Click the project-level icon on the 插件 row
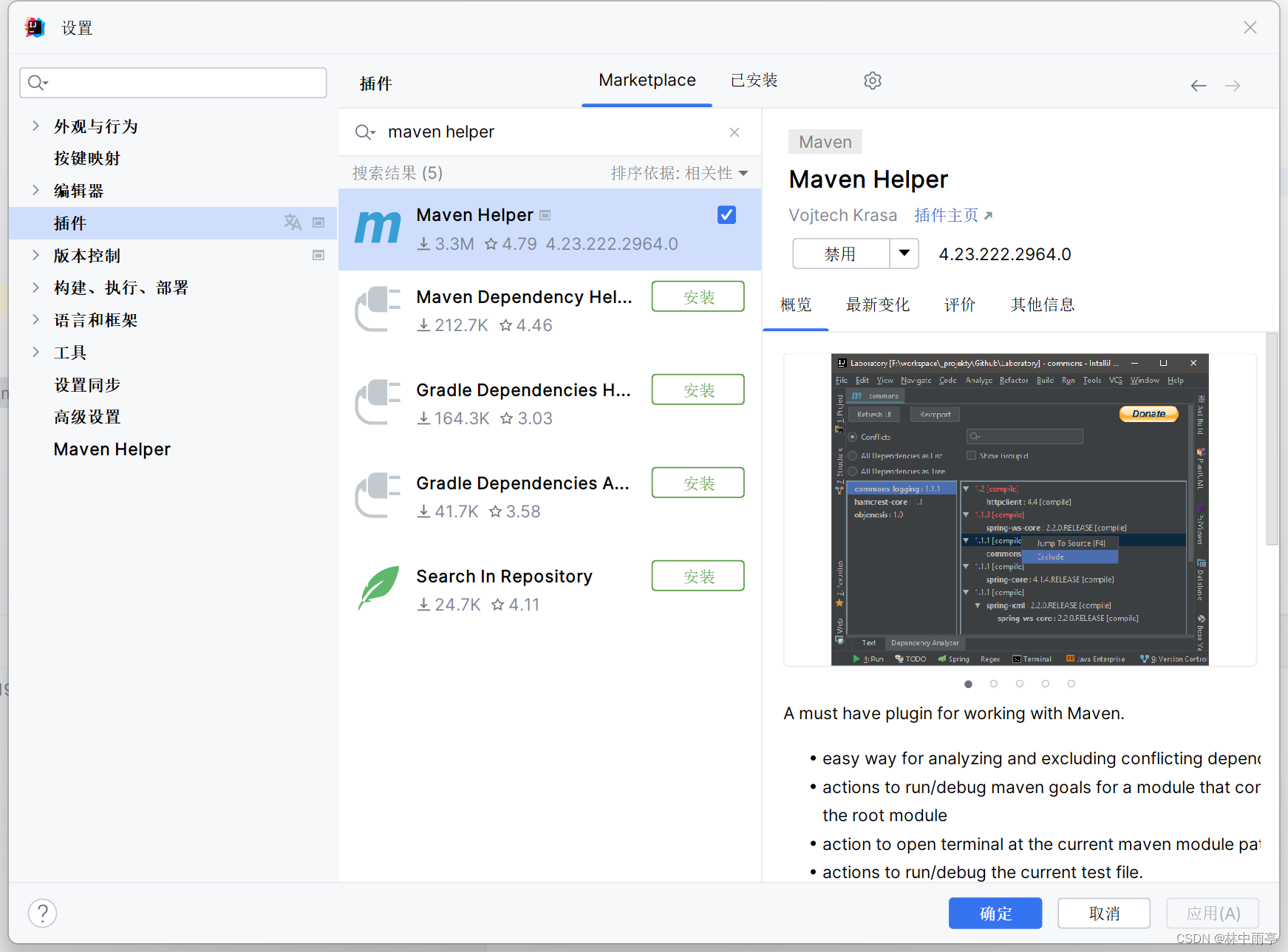 pos(318,222)
